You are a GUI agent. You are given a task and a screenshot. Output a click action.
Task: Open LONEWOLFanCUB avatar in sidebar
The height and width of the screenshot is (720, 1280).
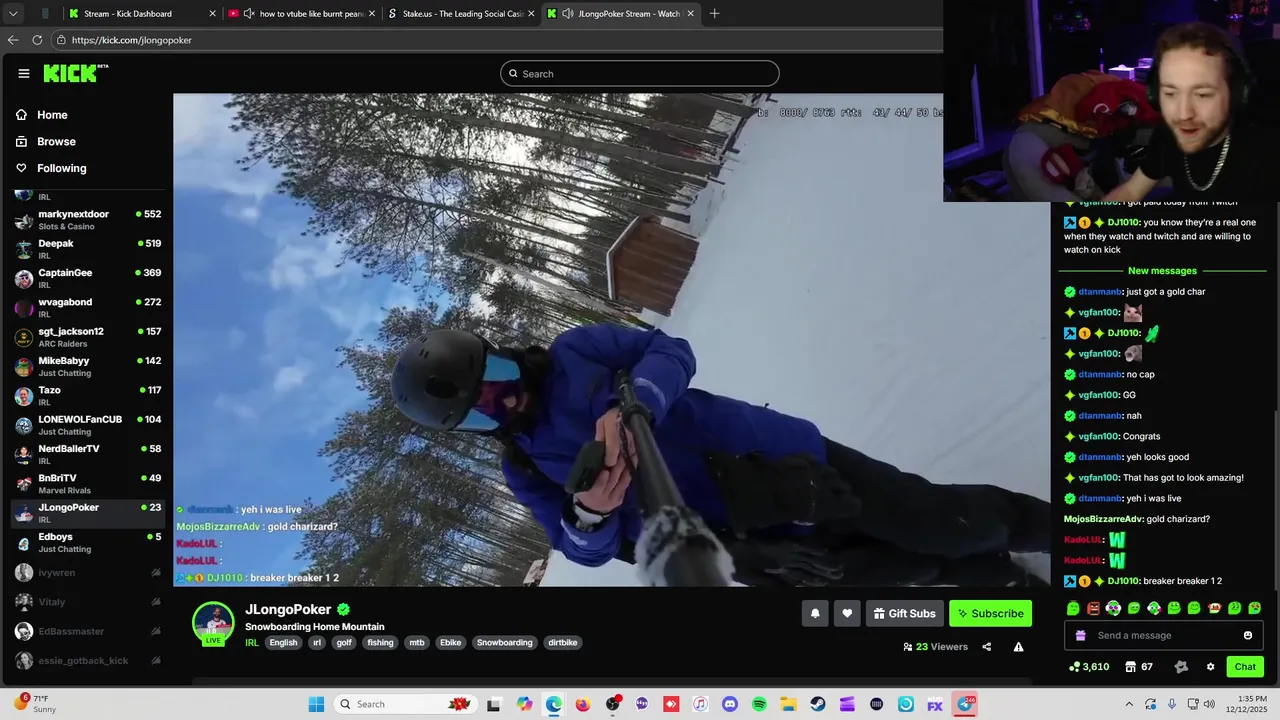point(24,425)
